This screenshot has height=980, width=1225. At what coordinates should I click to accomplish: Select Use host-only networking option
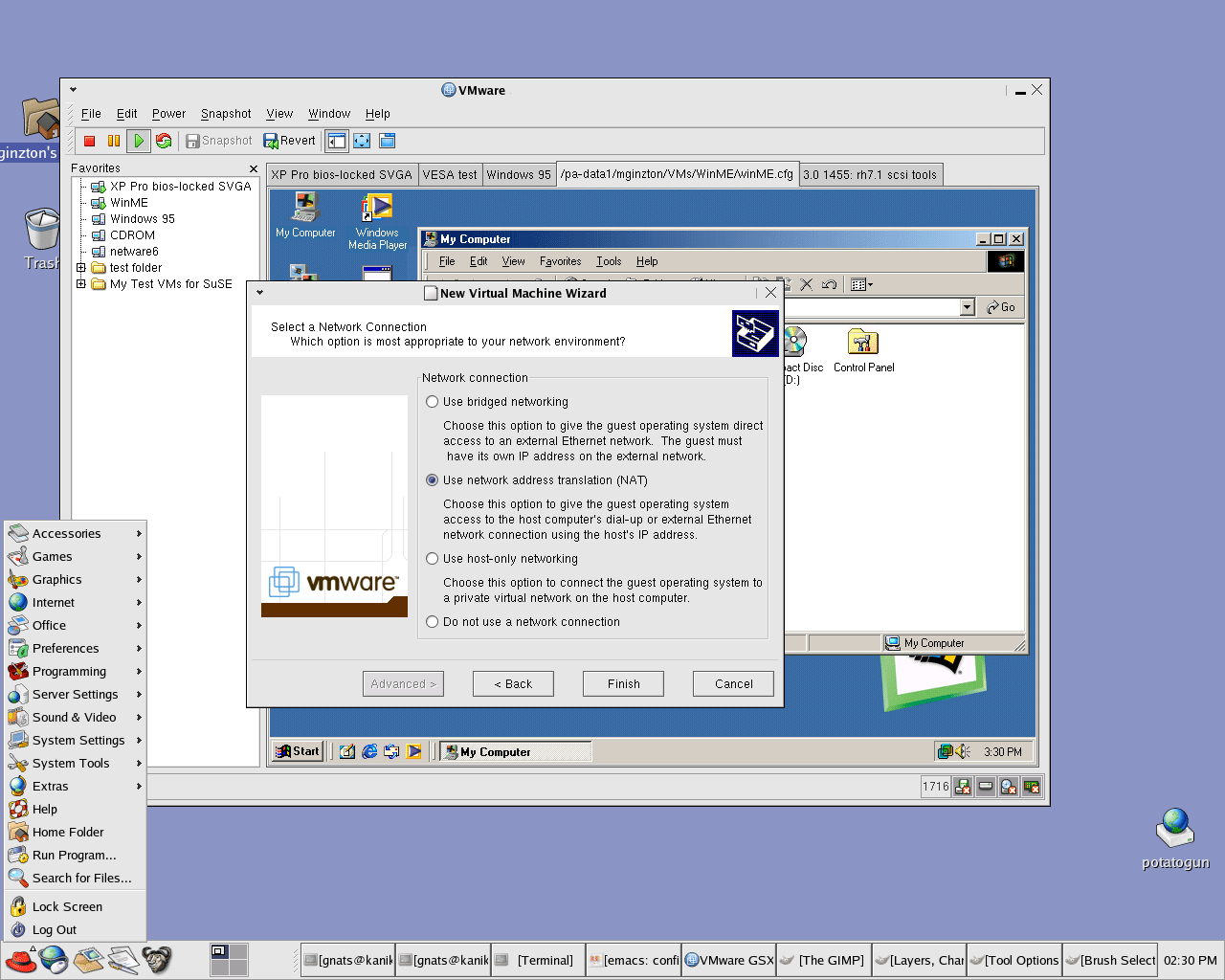point(433,559)
